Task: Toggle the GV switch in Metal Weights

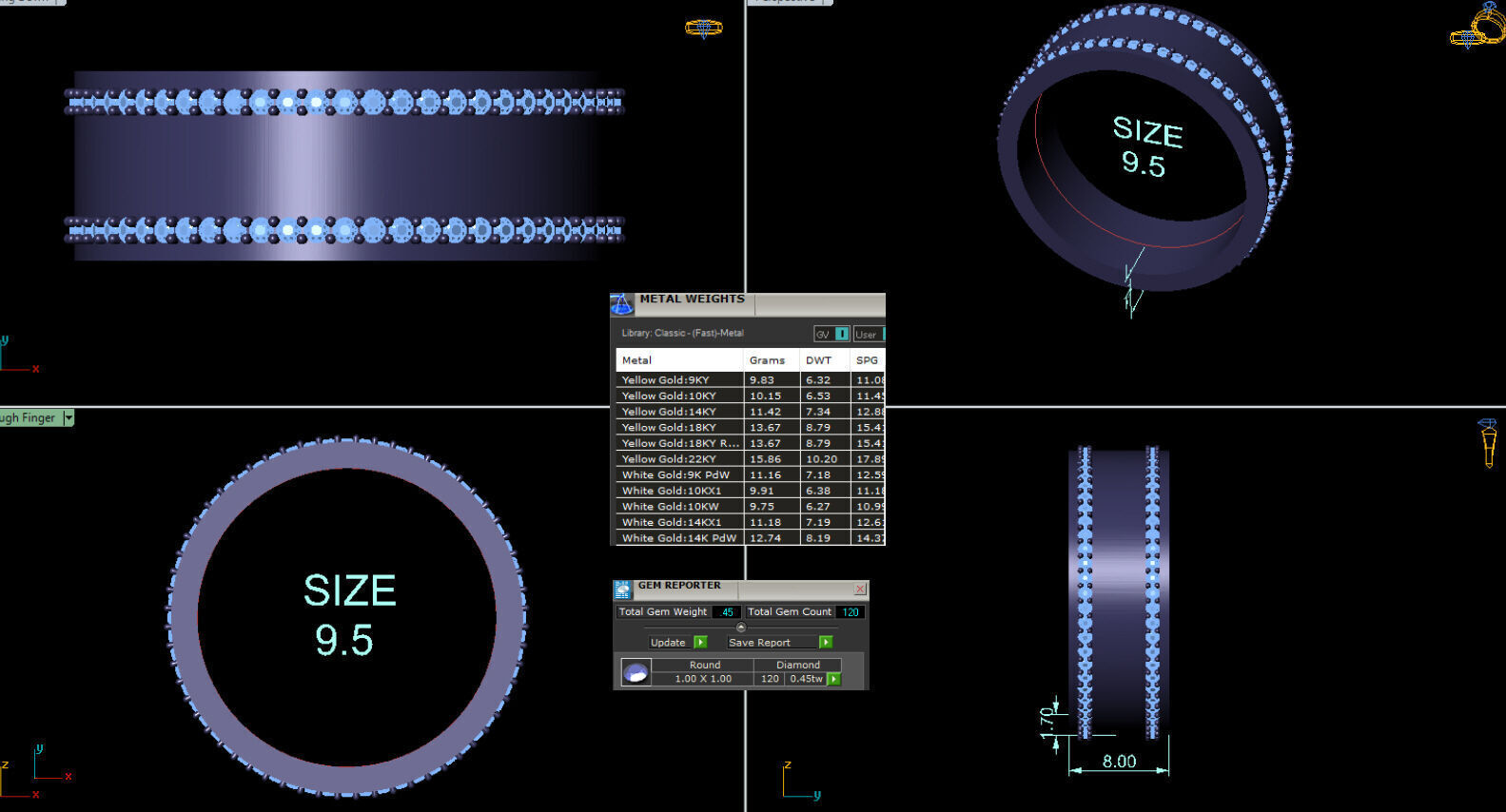Action: 831,334
